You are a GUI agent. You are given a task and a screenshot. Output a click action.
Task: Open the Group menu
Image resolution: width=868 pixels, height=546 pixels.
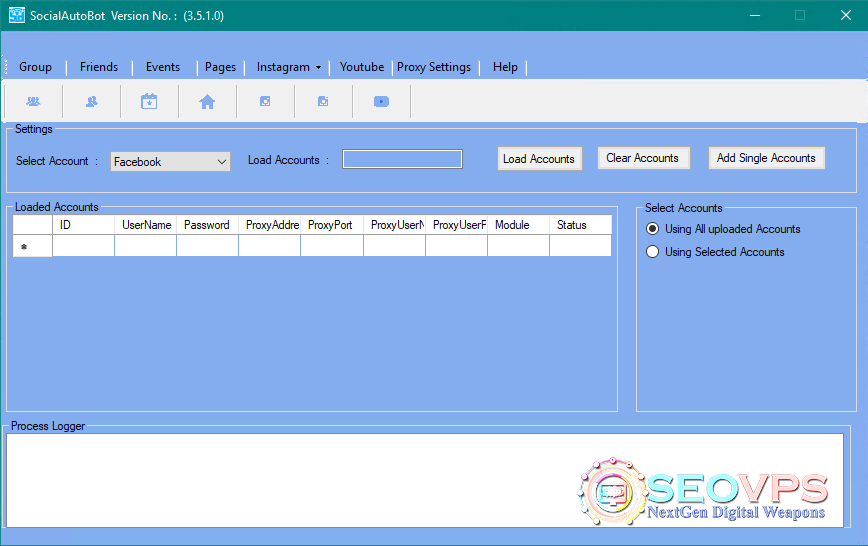click(35, 67)
